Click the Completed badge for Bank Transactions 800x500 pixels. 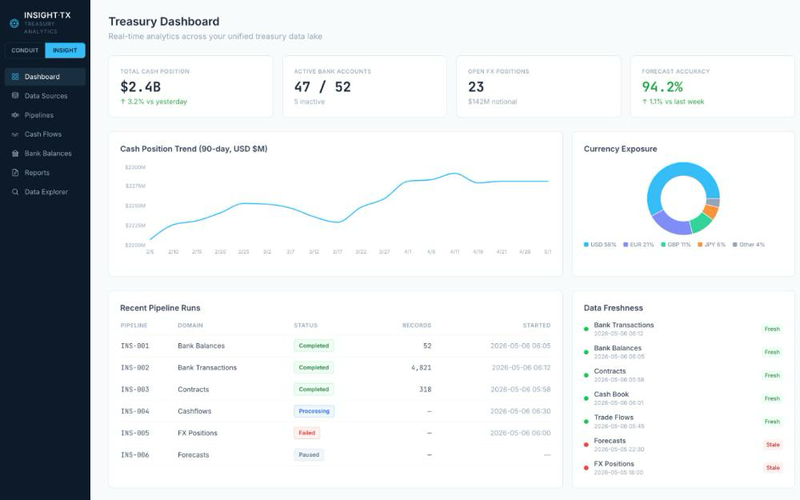(314, 367)
